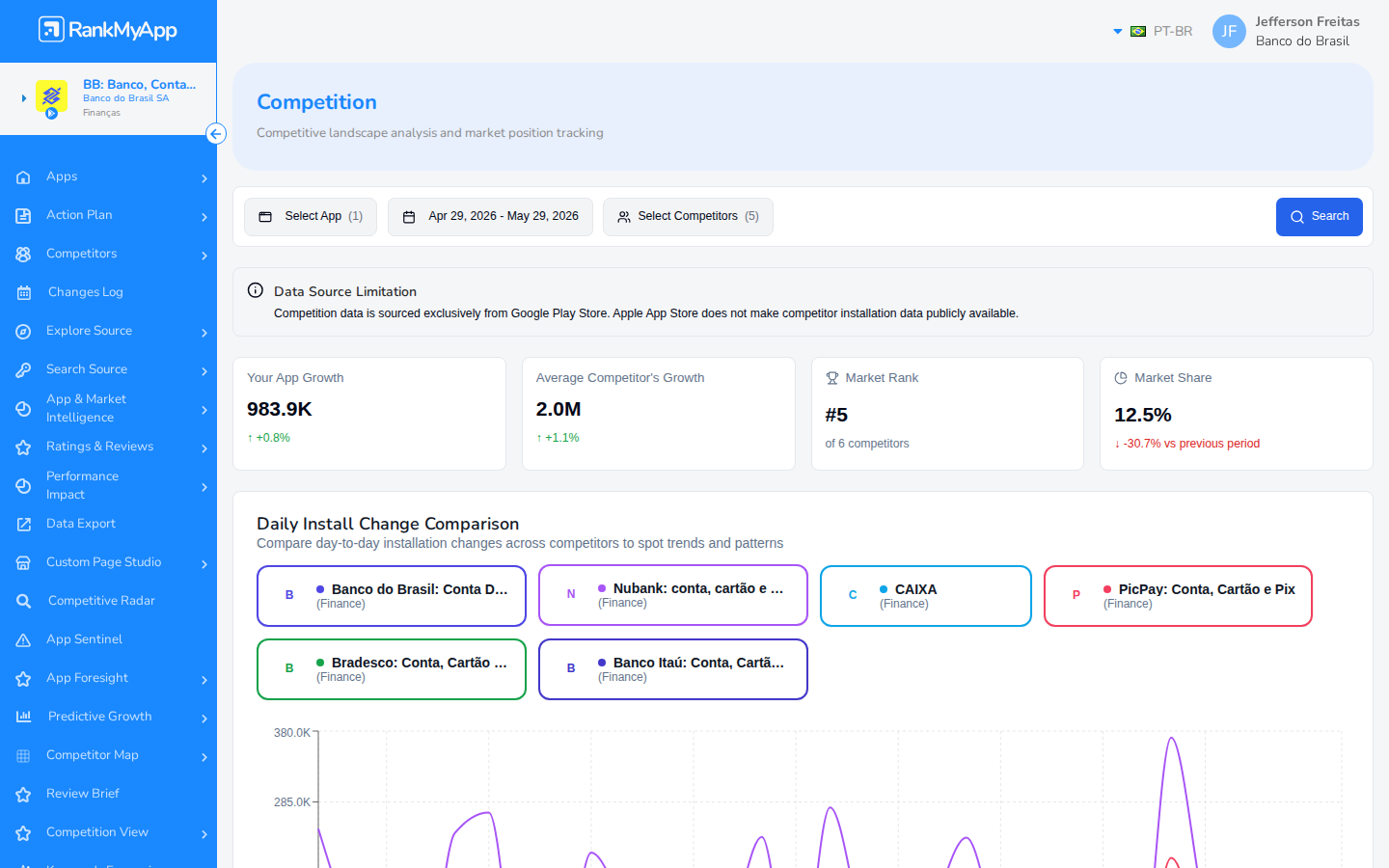Screen dimensions: 1389x868
Task: Open the Select Competitors picker
Action: 688,217
